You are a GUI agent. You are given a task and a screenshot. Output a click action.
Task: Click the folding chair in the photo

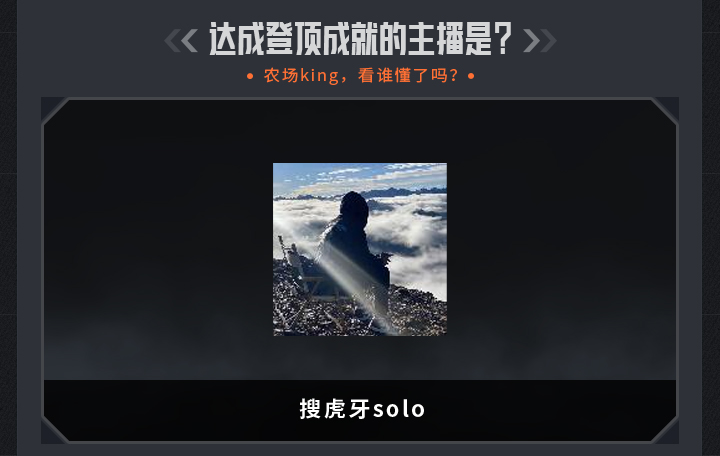pos(296,266)
